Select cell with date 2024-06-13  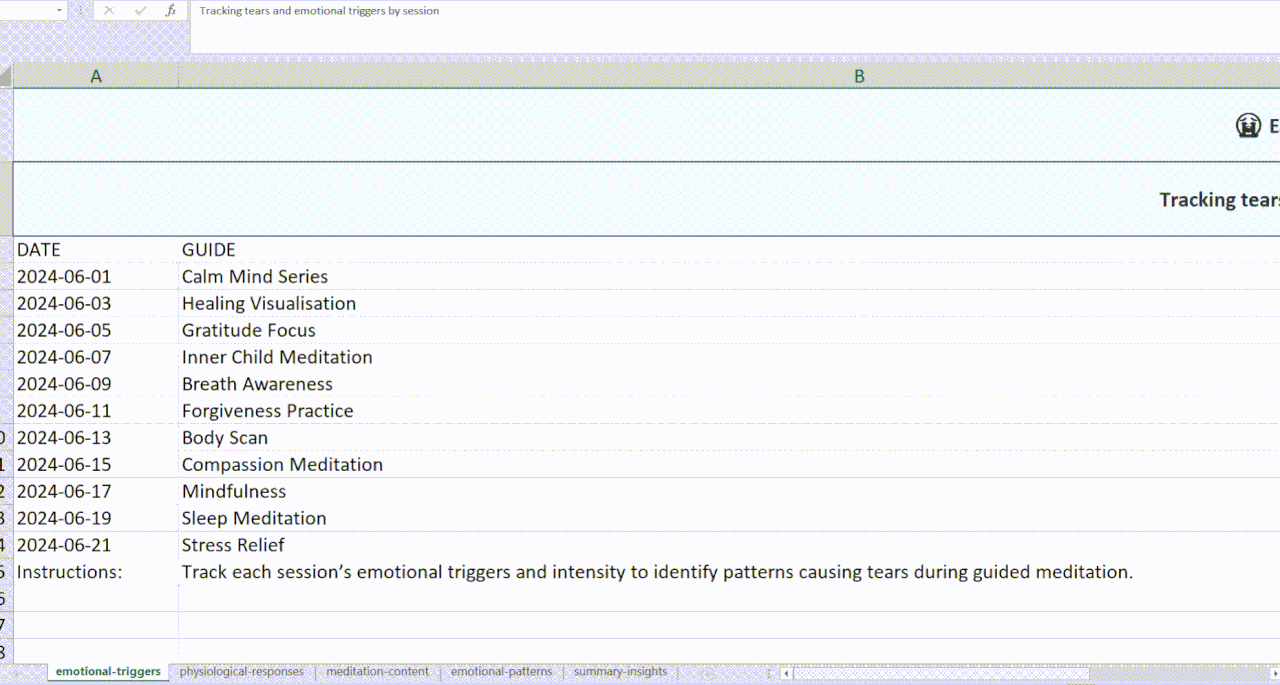click(x=96, y=438)
